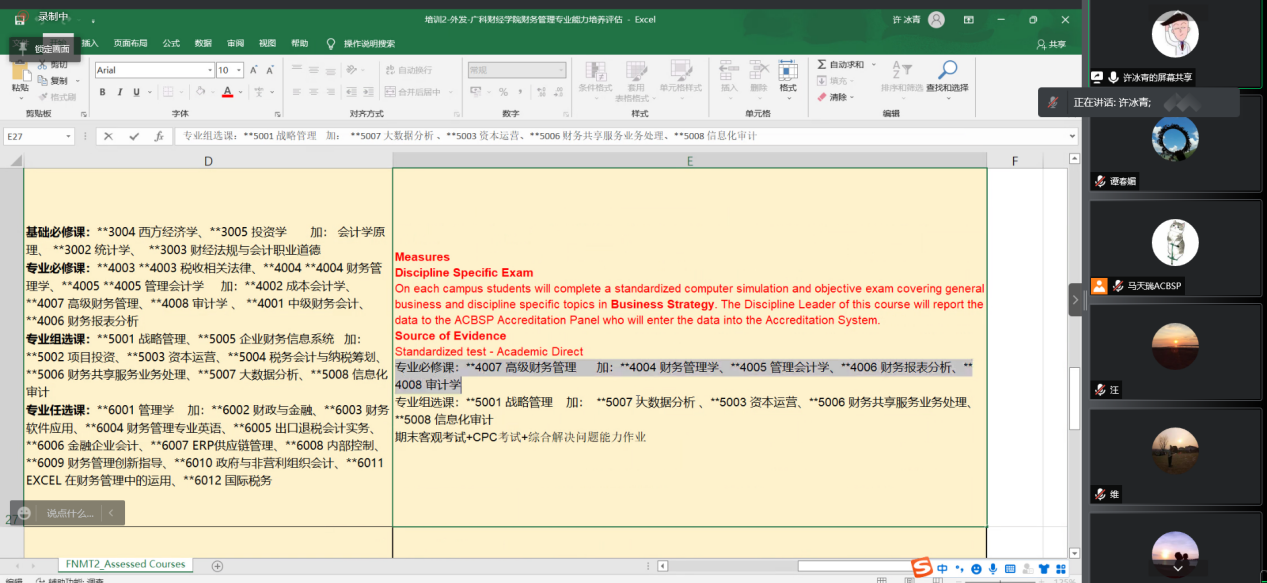Click the Save icon in title bar
This screenshot has width=1267, height=583.
click(x=18, y=19)
